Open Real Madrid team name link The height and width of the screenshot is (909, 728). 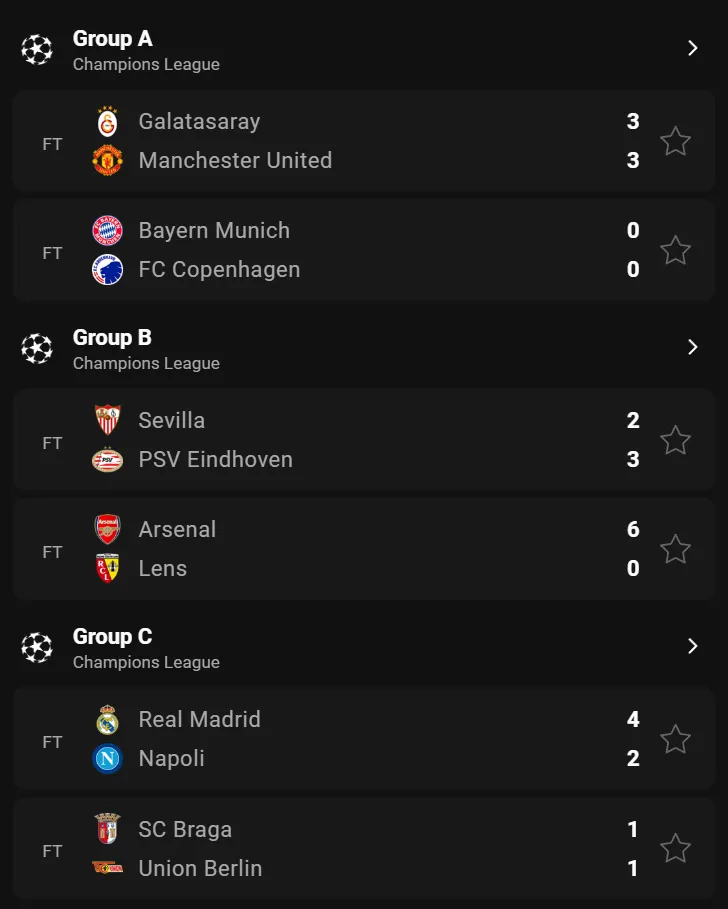click(199, 719)
